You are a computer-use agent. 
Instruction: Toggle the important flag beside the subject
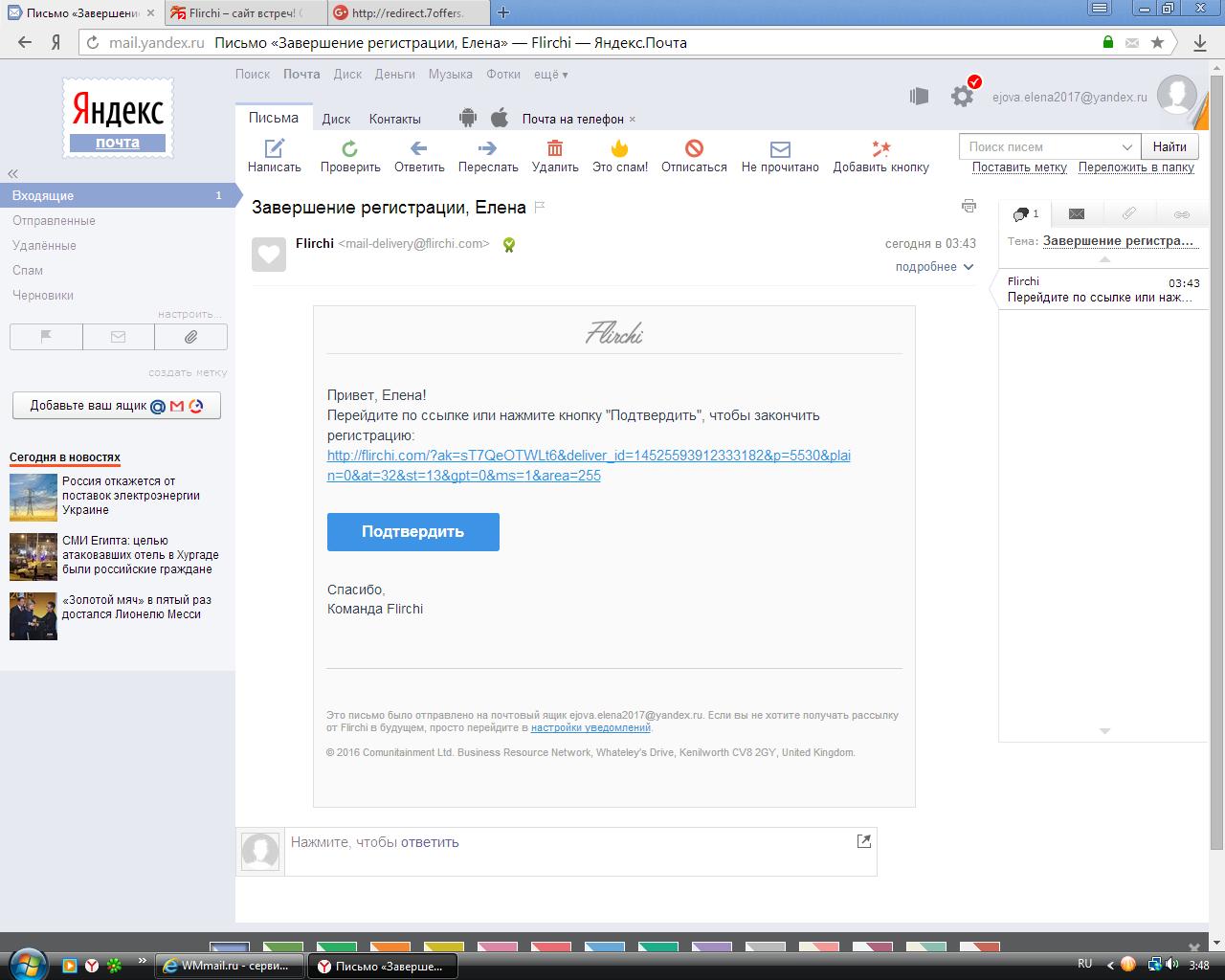[540, 207]
